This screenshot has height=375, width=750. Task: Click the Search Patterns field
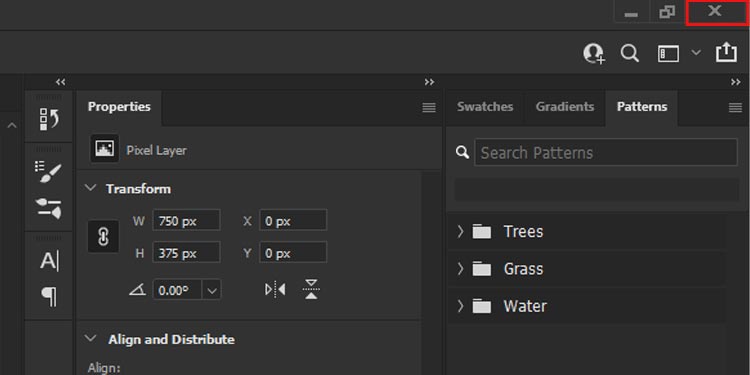606,153
